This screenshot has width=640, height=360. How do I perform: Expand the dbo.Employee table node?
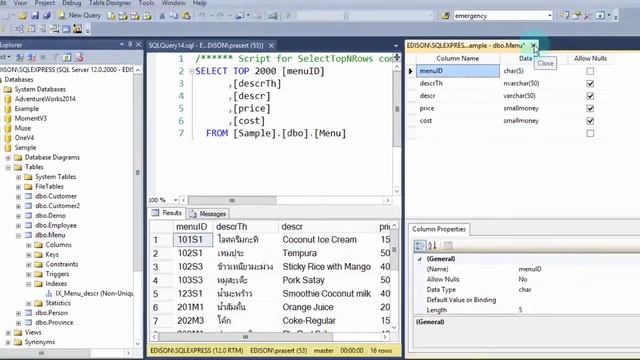(x=18, y=226)
